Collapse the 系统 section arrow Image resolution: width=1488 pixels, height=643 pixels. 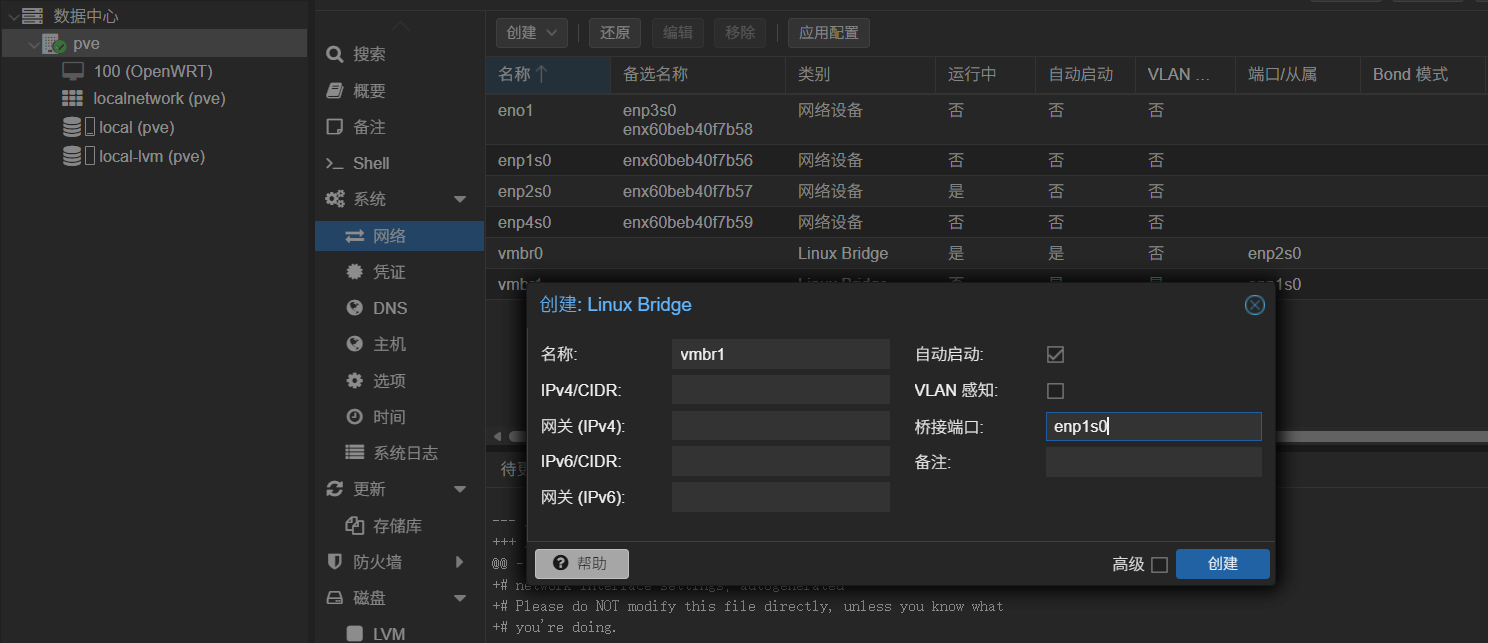tap(460, 200)
